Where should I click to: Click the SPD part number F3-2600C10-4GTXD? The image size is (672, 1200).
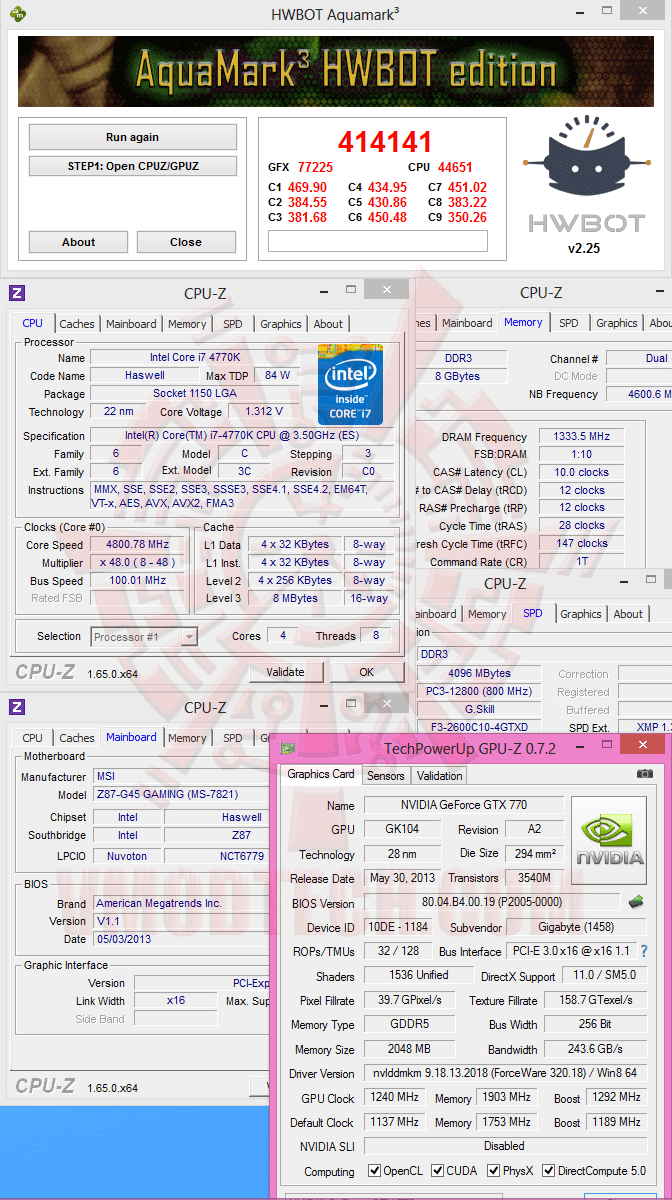(x=478, y=727)
